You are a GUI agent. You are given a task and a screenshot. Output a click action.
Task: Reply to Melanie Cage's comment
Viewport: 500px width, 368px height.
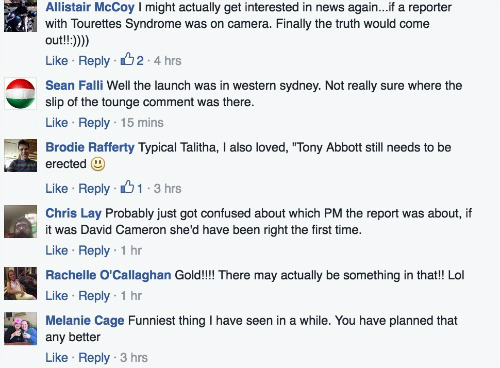[94, 358]
